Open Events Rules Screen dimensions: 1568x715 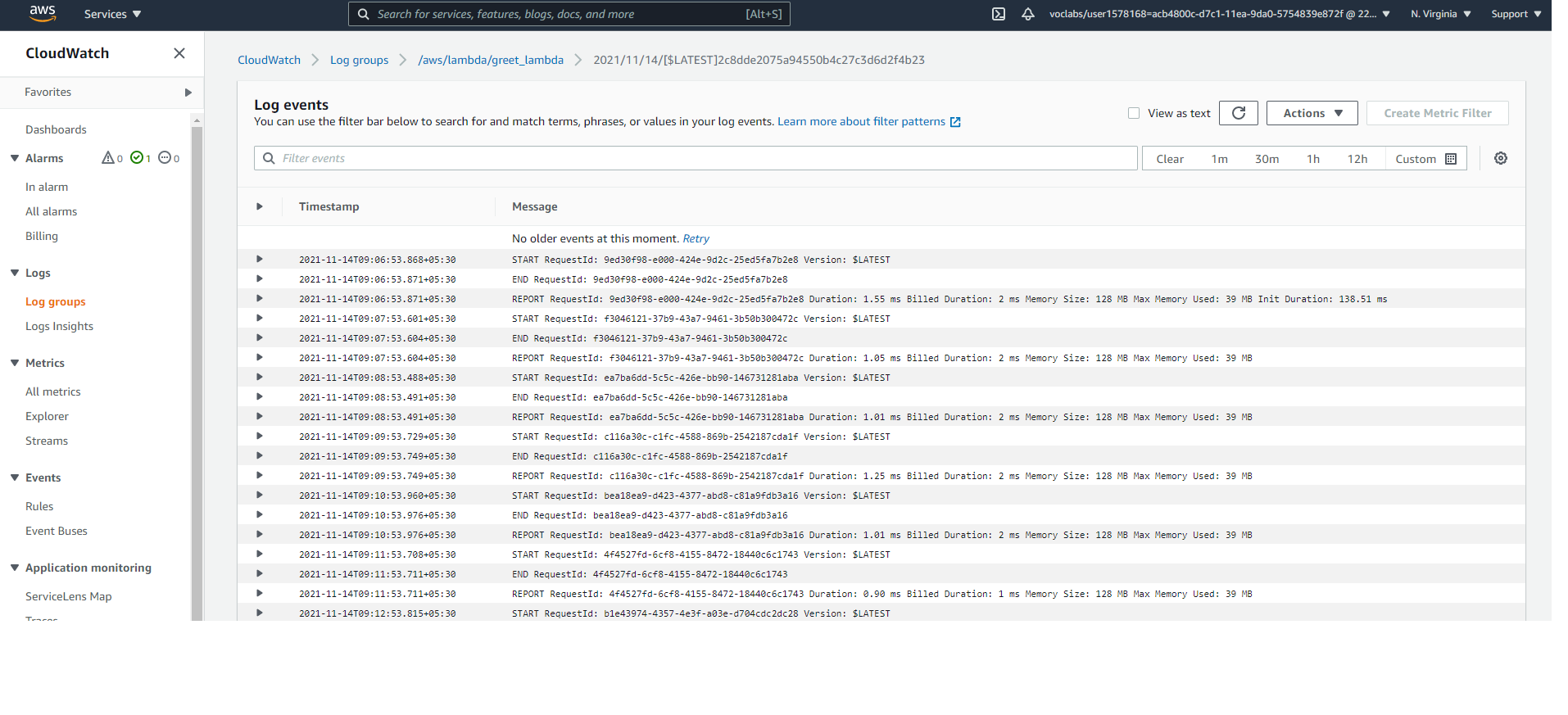click(x=39, y=506)
